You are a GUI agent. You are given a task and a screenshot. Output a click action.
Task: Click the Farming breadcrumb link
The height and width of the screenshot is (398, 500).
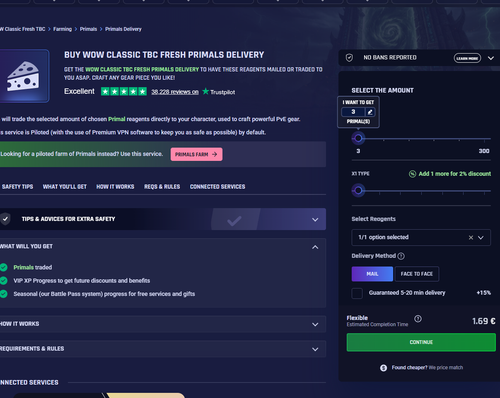tap(62, 29)
